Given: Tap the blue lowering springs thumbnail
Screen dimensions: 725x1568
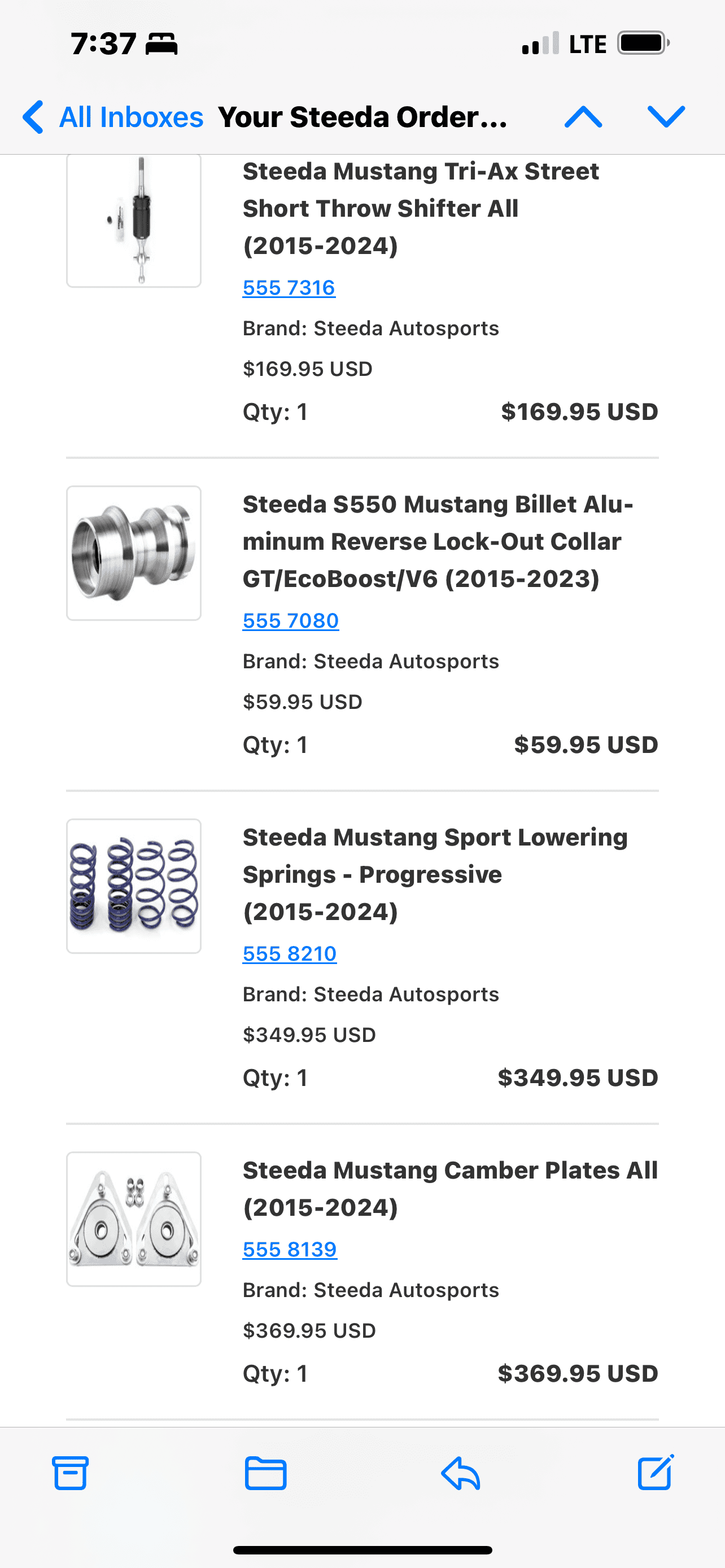Looking at the screenshot, I should [x=134, y=886].
